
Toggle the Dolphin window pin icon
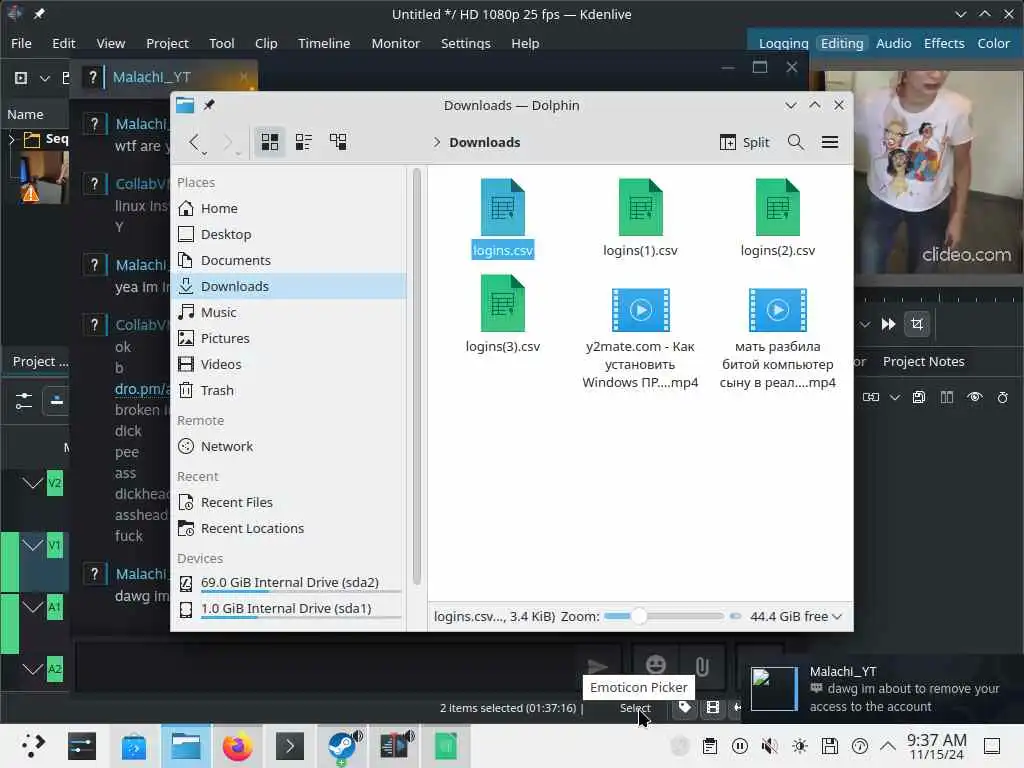(x=208, y=105)
